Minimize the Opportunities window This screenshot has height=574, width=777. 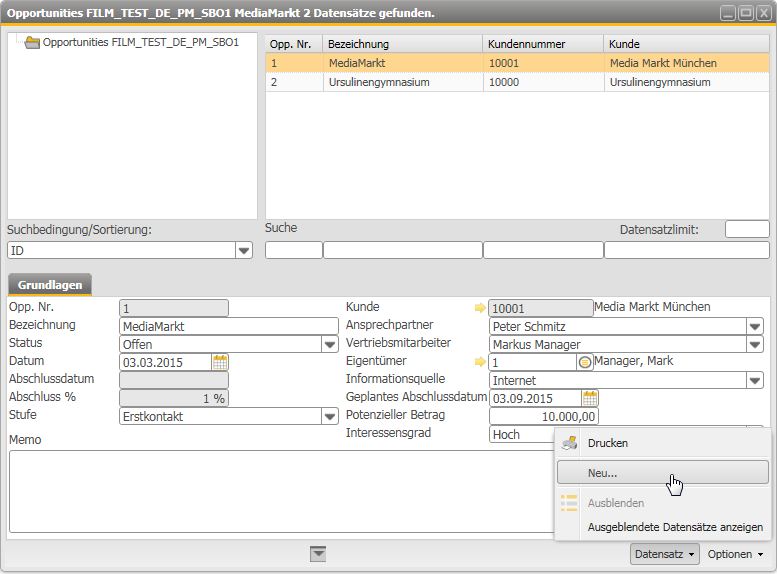728,13
